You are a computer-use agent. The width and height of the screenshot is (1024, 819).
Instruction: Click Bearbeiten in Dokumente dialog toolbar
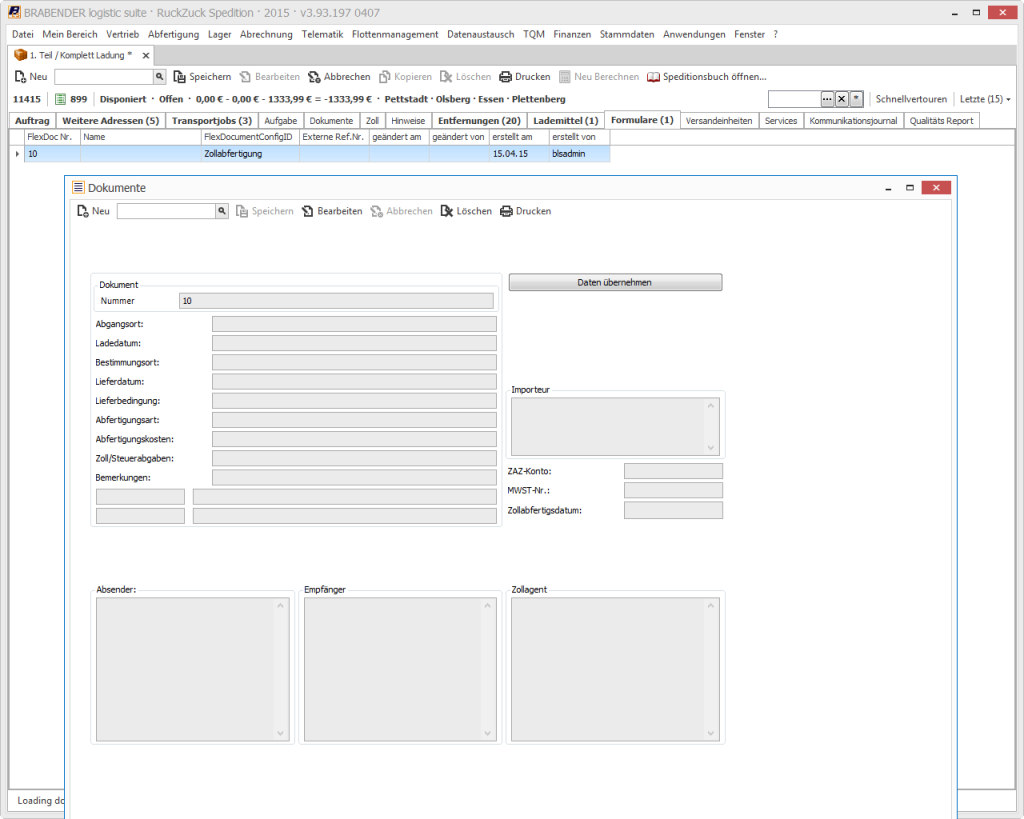pyautogui.click(x=332, y=211)
